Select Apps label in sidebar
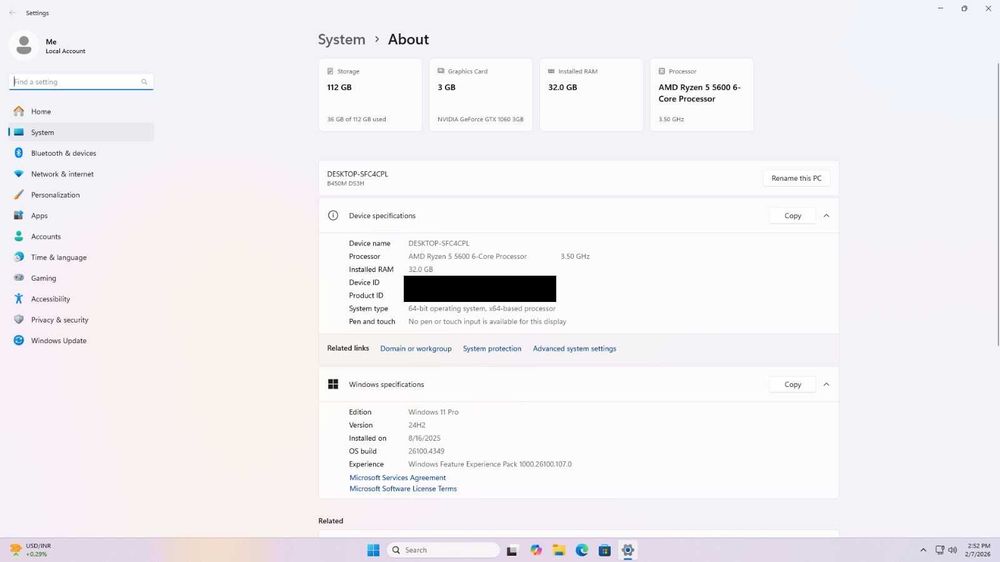This screenshot has height=562, width=1000. [x=40, y=216]
